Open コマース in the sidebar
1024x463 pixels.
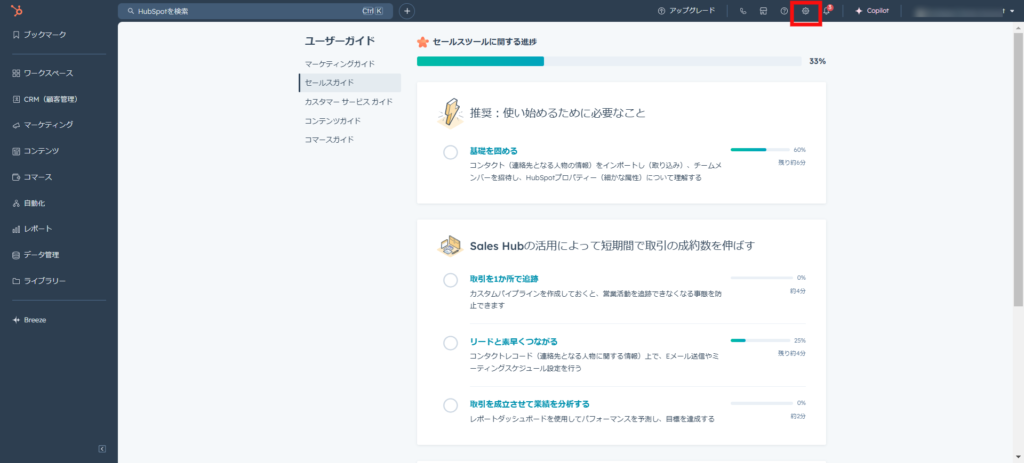pos(32,177)
